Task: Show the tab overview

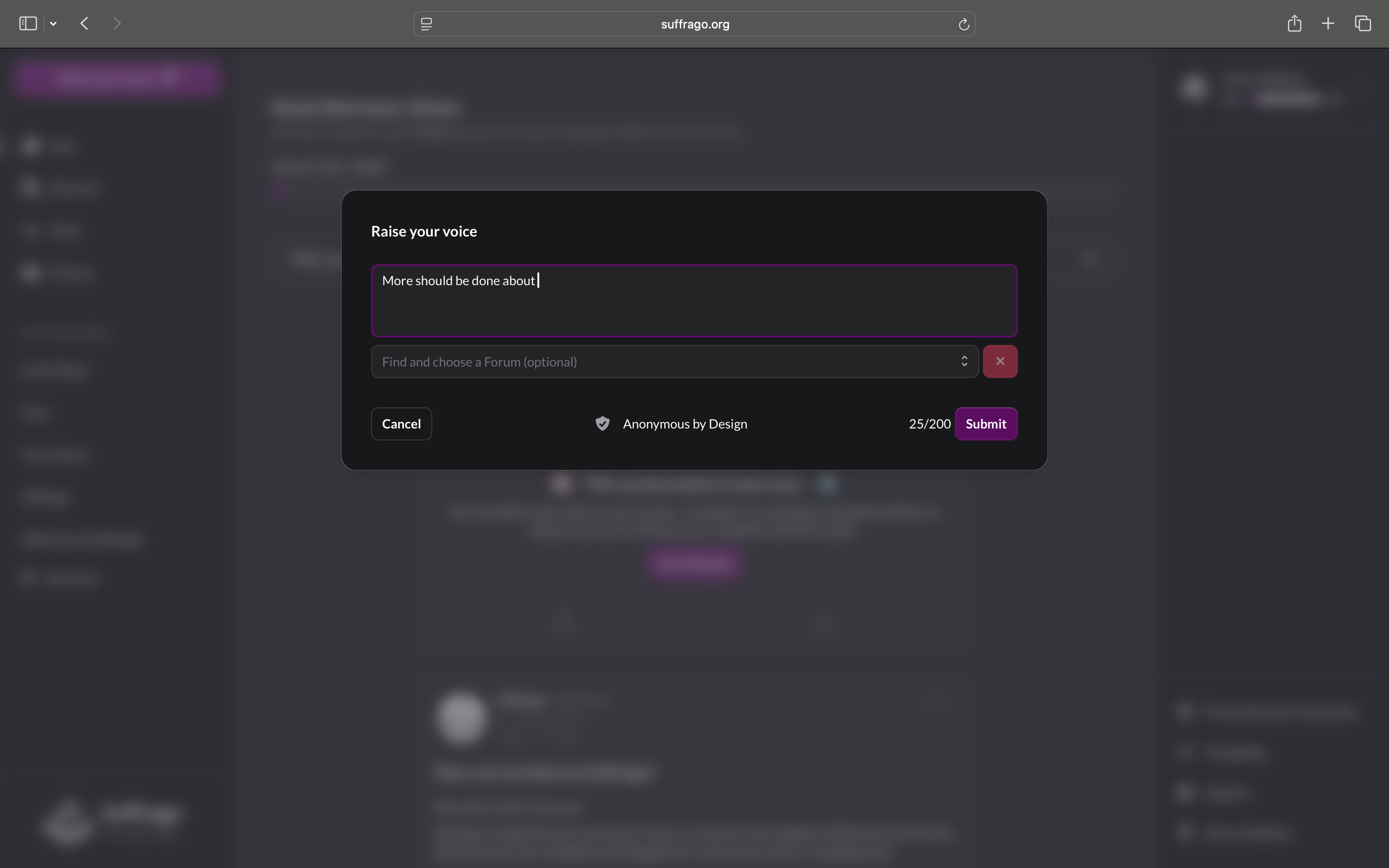Action: point(1363,23)
